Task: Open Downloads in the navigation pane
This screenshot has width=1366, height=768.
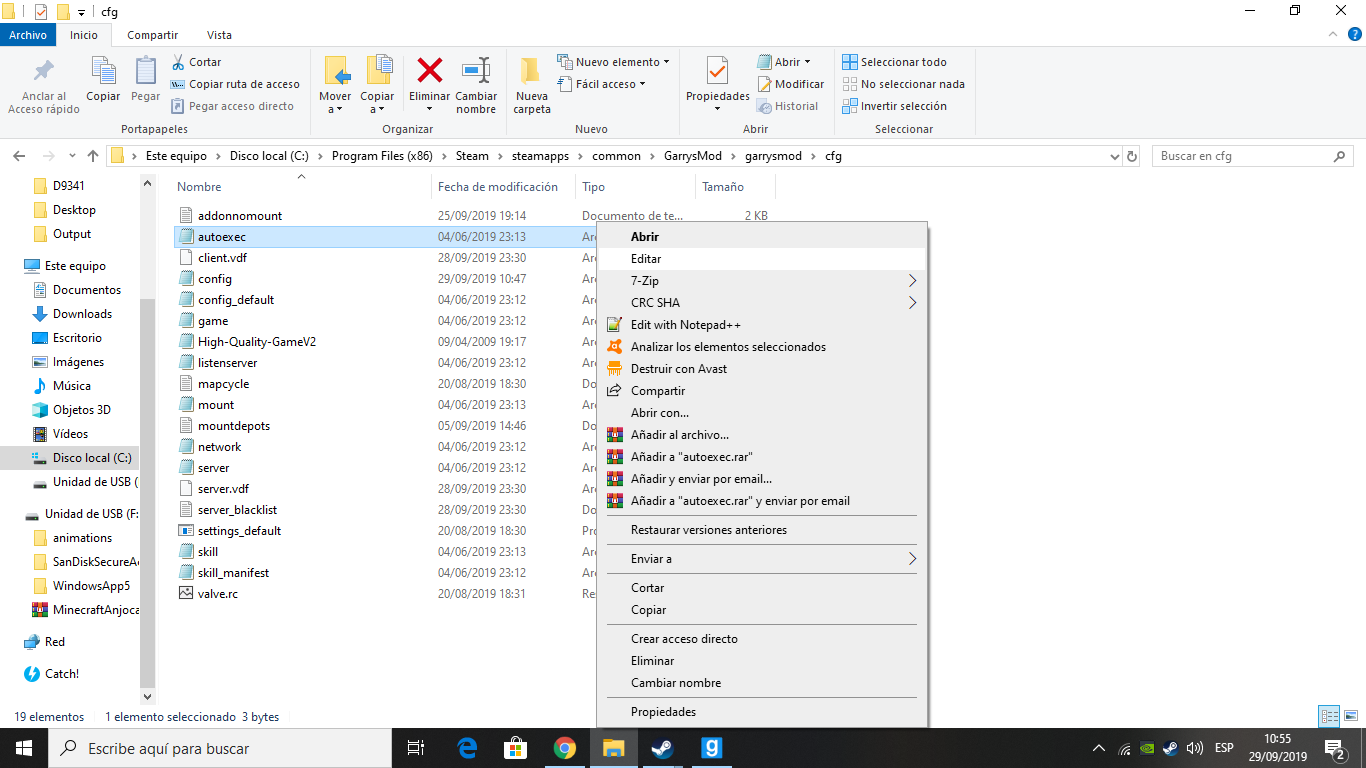Action: click(82, 314)
